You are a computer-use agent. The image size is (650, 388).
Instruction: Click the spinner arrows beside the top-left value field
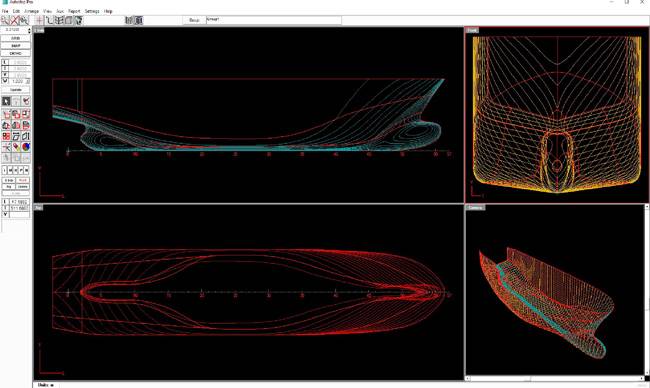[x=29, y=30]
